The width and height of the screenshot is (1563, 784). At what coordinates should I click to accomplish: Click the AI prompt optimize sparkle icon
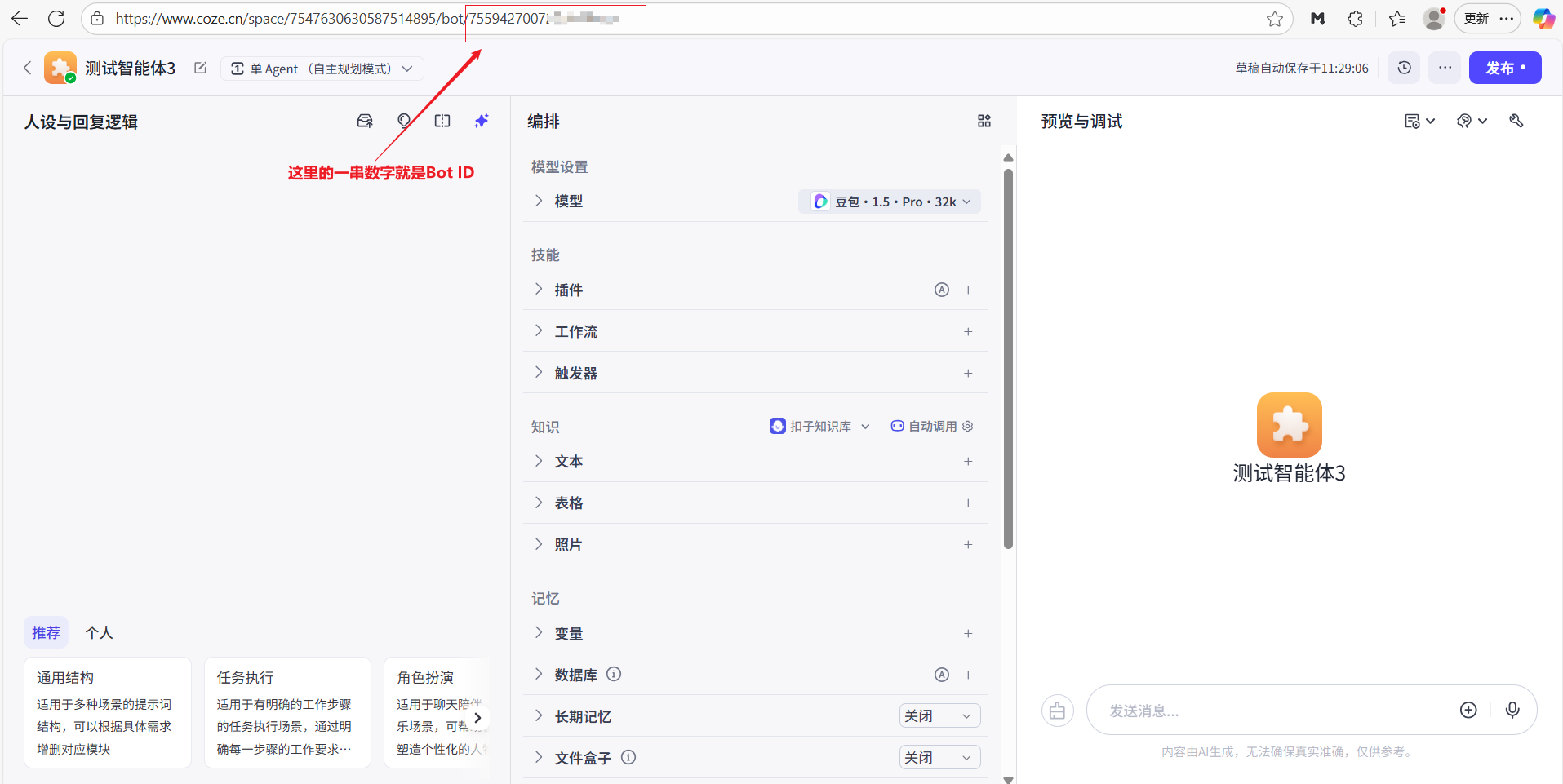pos(482,121)
